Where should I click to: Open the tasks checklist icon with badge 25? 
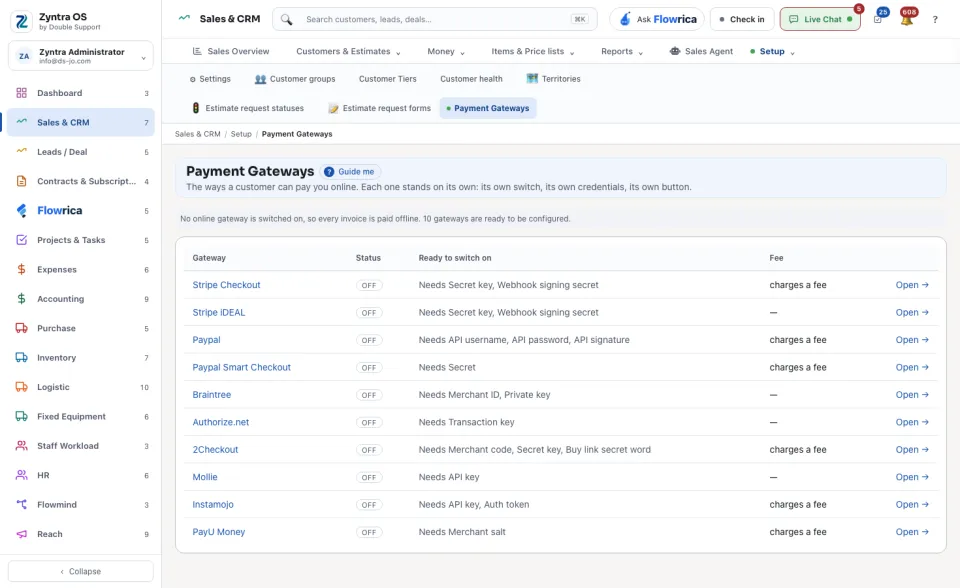click(878, 20)
